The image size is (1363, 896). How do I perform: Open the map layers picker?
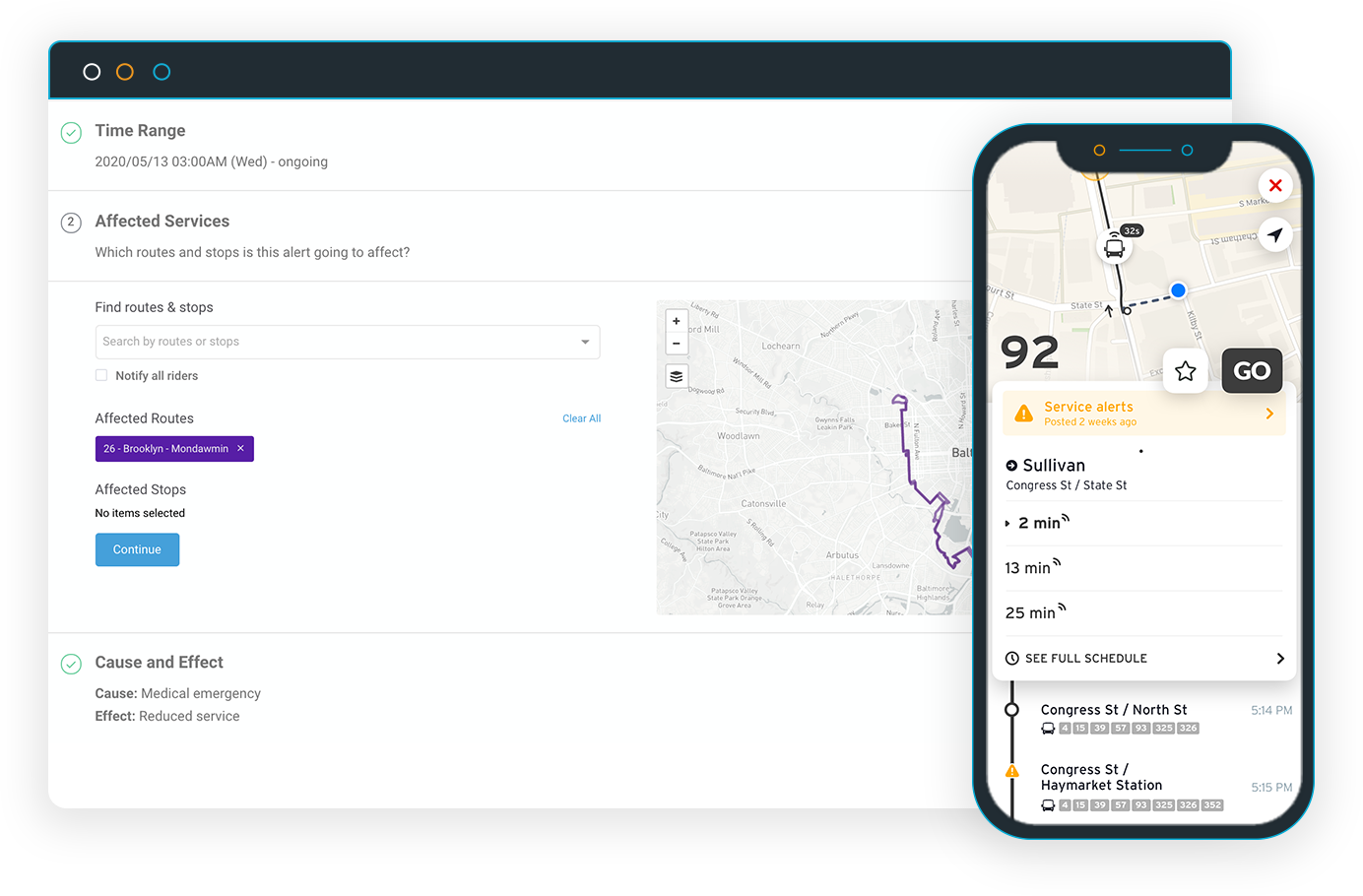click(x=677, y=376)
